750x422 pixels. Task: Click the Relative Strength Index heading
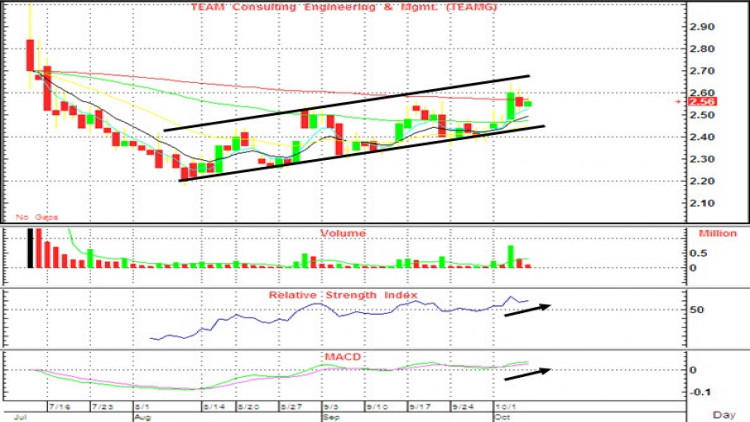pyautogui.click(x=343, y=295)
